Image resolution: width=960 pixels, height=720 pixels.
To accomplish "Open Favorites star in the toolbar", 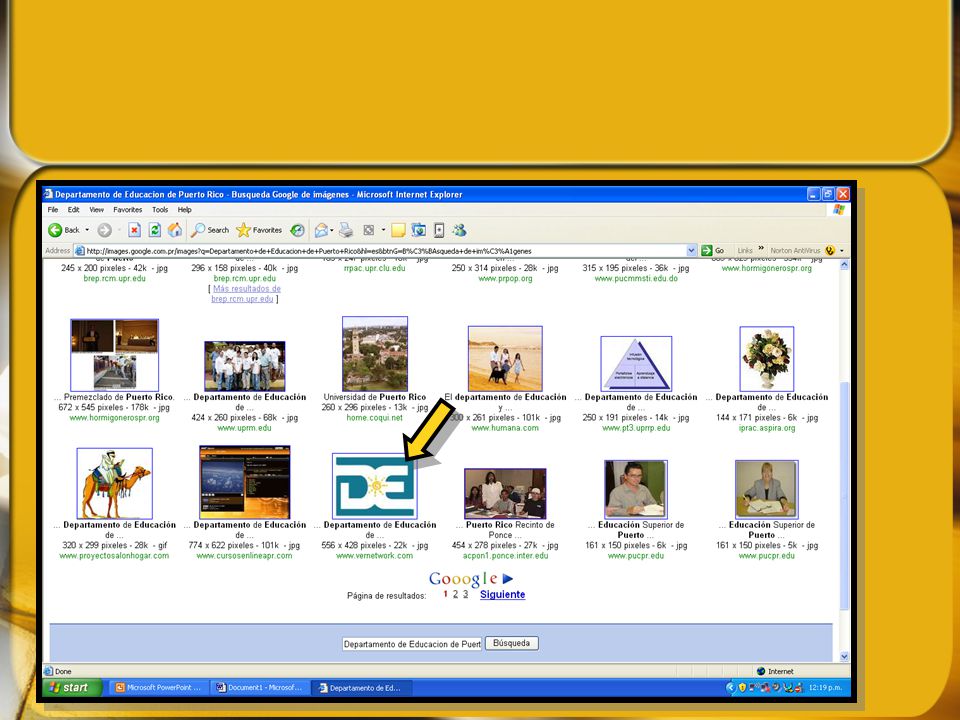I will coord(259,230).
